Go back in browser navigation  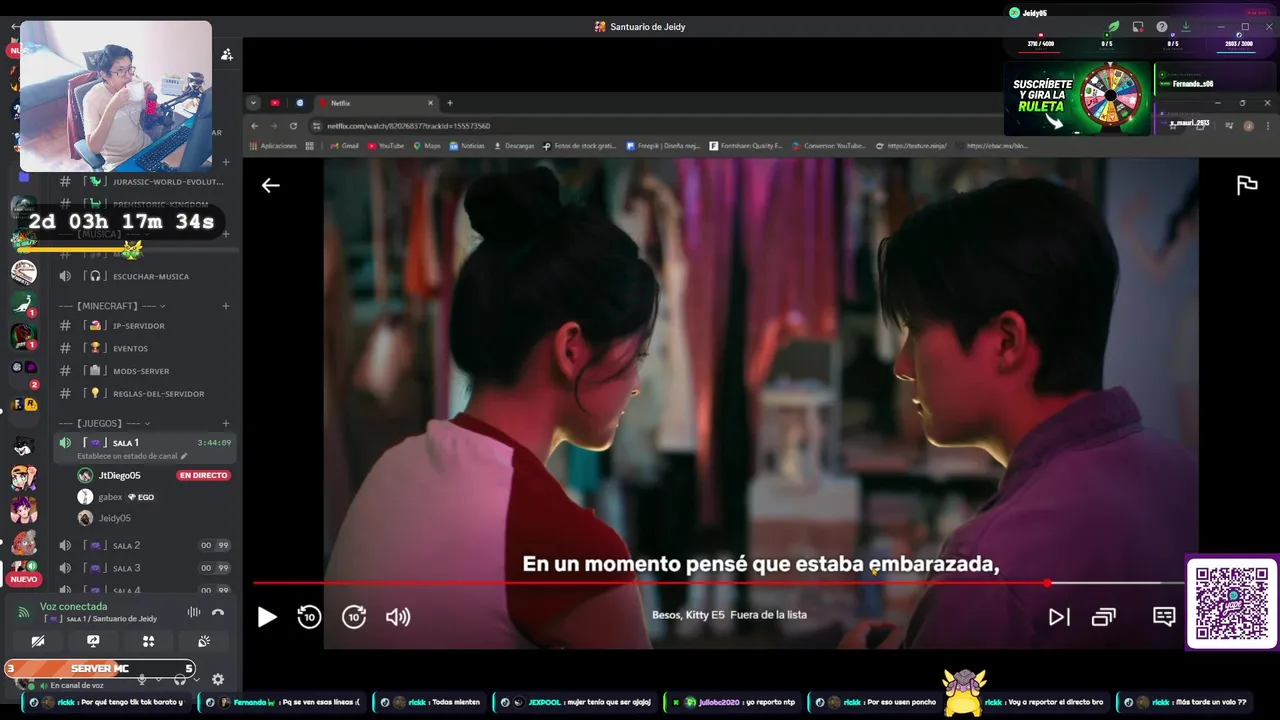coord(254,126)
